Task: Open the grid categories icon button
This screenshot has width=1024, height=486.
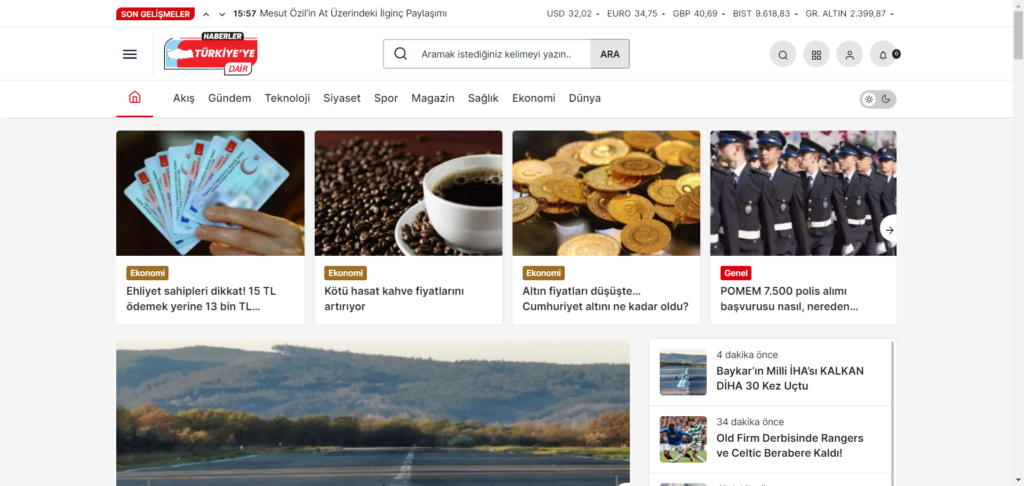Action: 816,54
